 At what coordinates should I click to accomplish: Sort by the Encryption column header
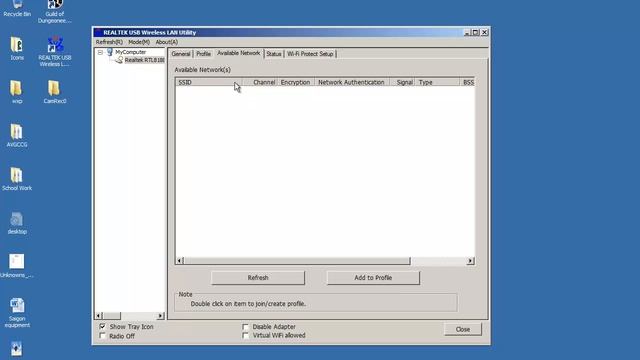click(x=296, y=82)
